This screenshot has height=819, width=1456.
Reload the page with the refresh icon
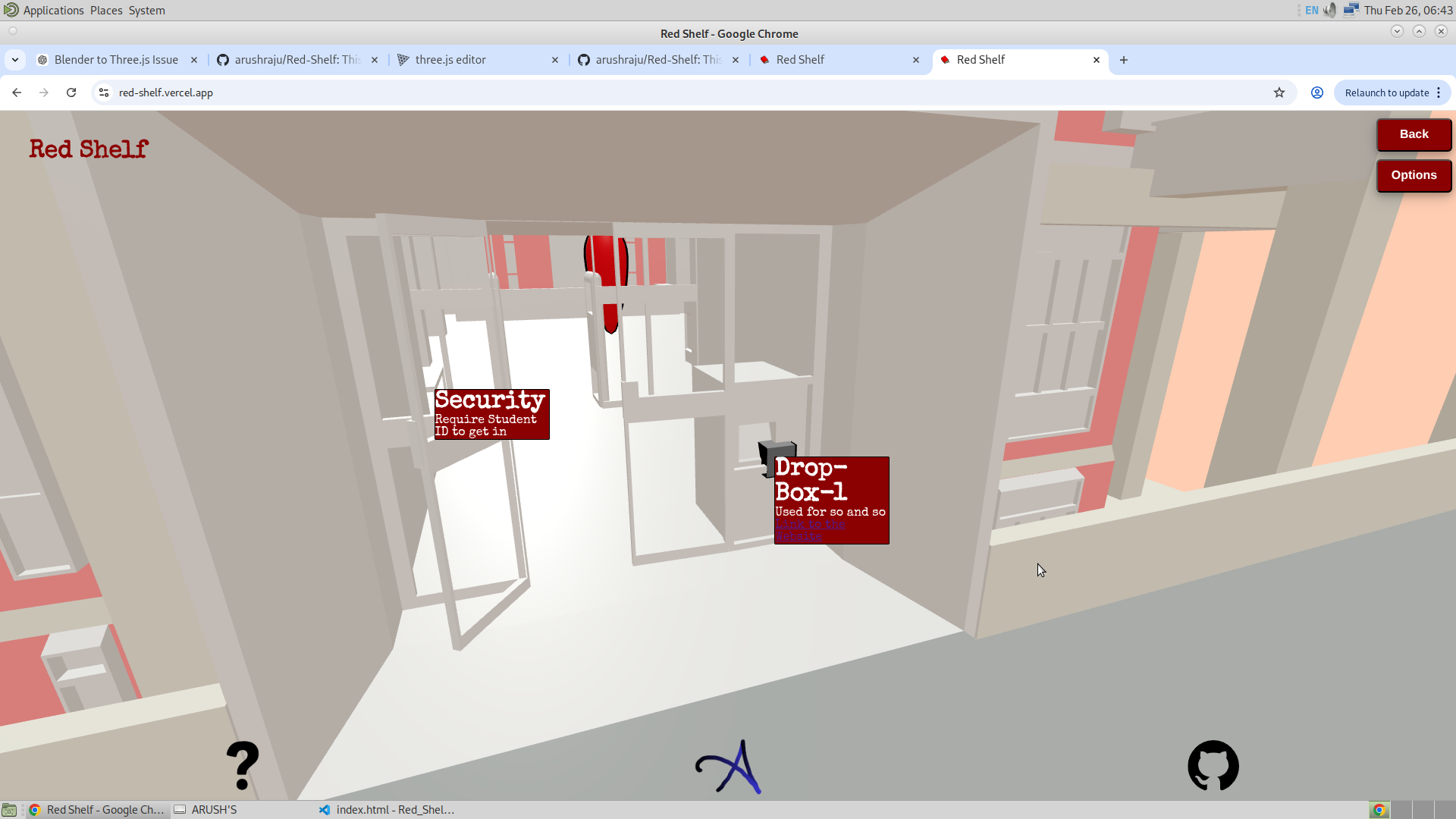pos(71,92)
